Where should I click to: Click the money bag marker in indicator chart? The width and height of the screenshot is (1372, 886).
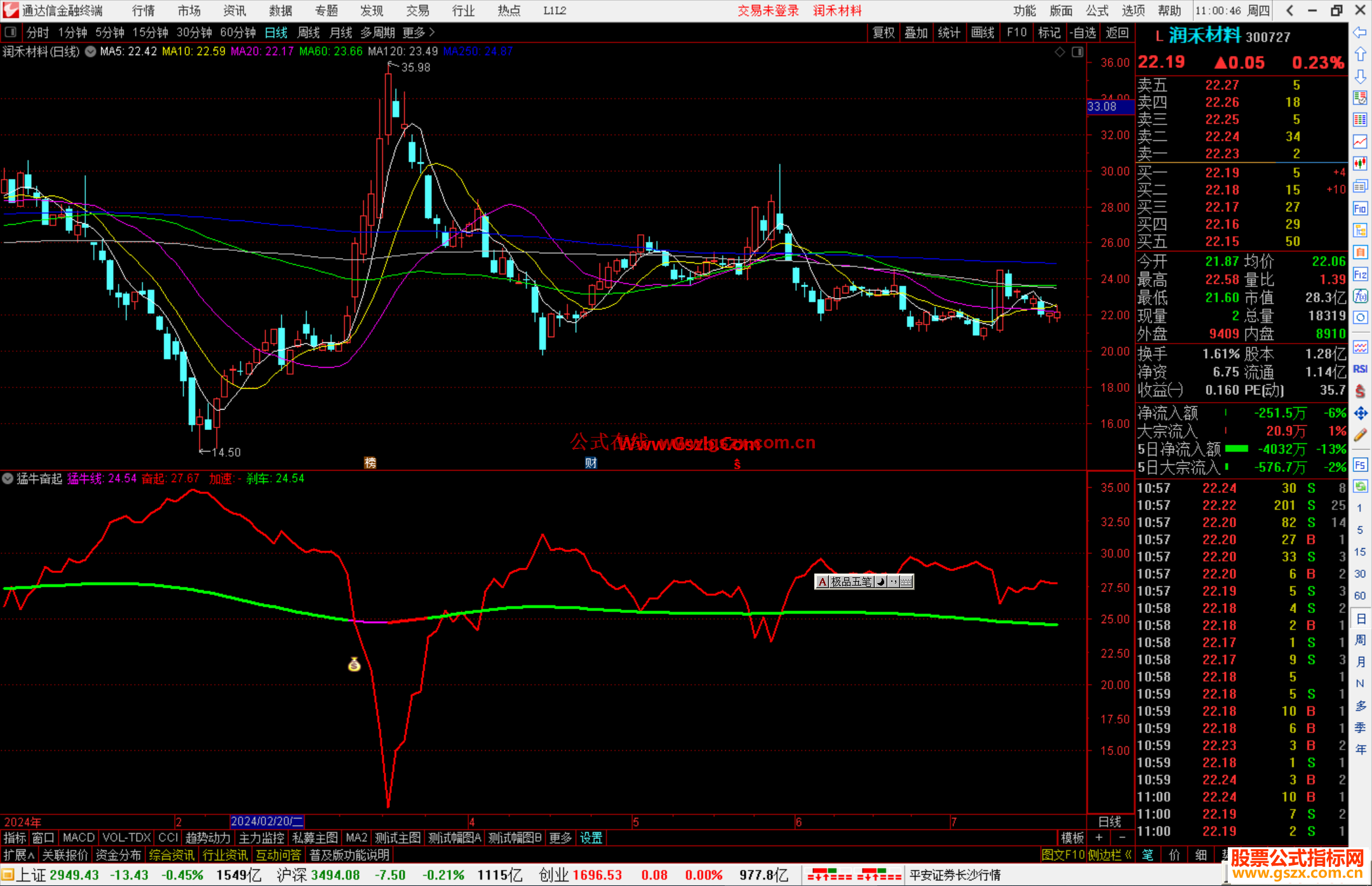point(354,665)
